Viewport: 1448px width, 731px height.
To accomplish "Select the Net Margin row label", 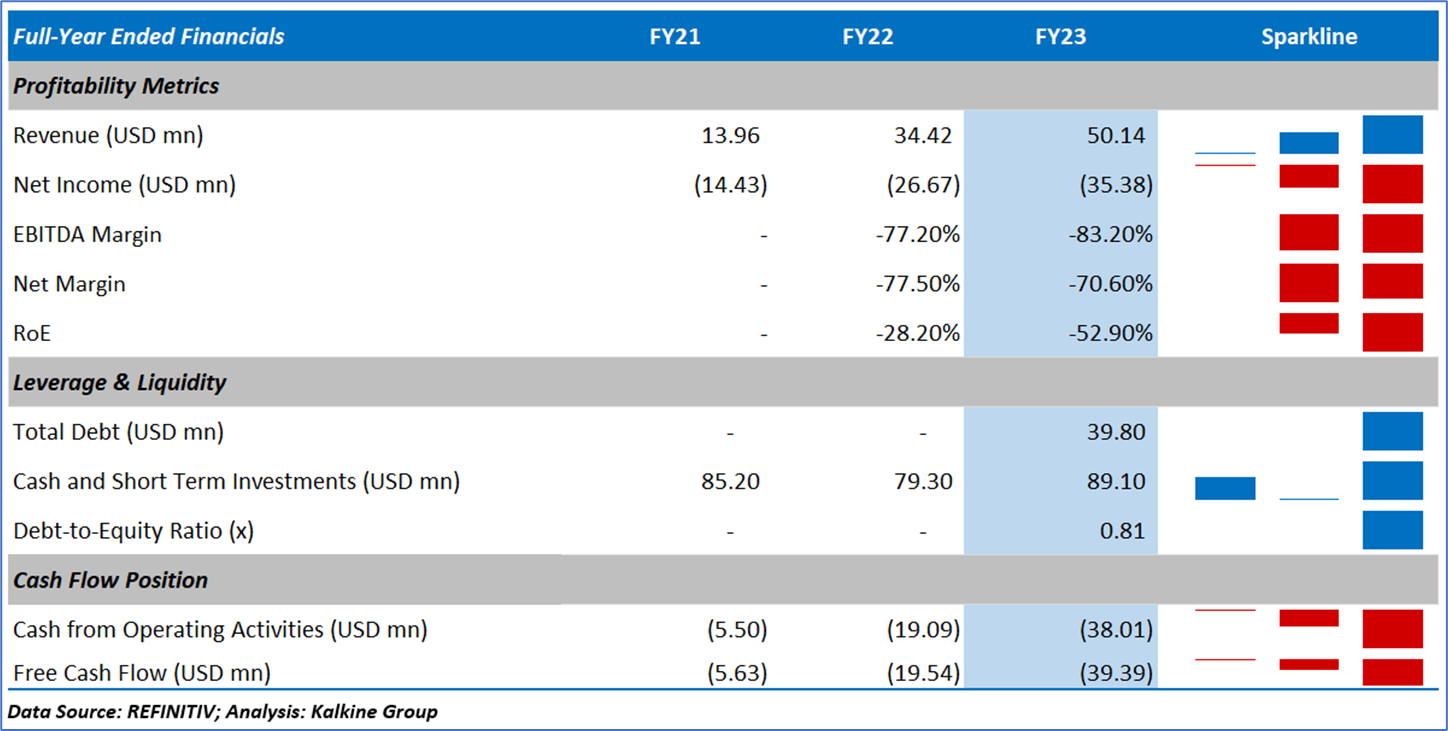I will point(69,284).
